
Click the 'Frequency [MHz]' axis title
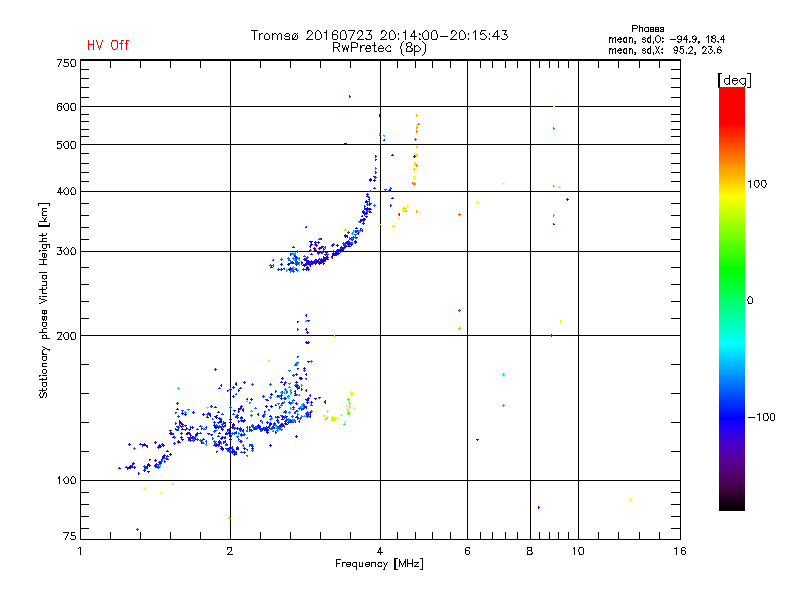(379, 564)
